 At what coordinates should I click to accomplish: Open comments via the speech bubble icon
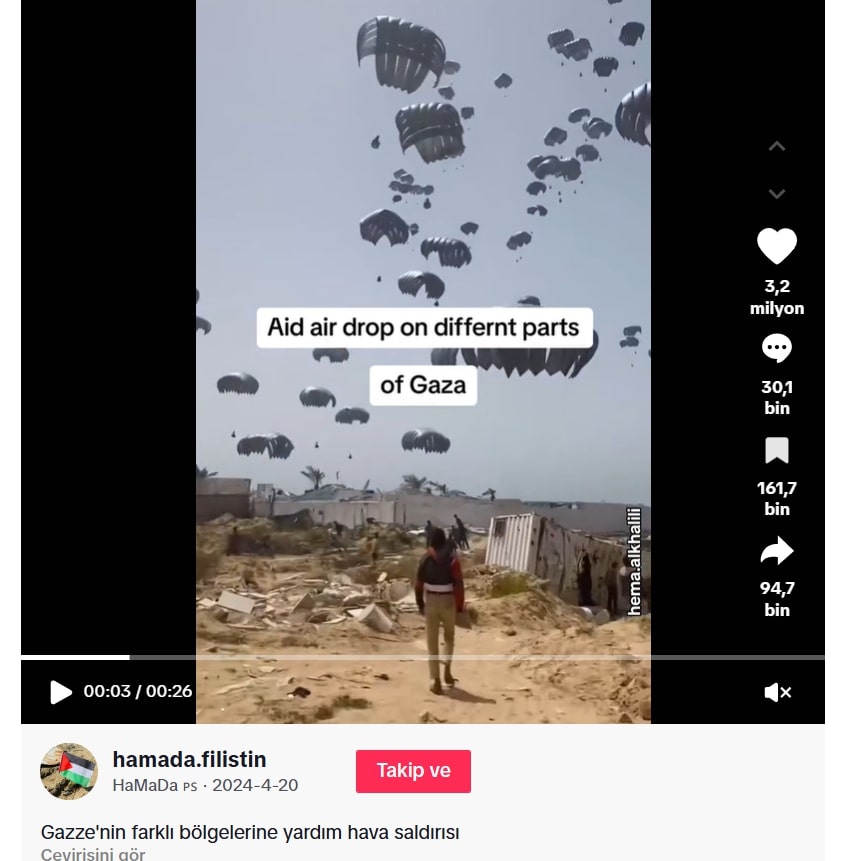tap(776, 348)
